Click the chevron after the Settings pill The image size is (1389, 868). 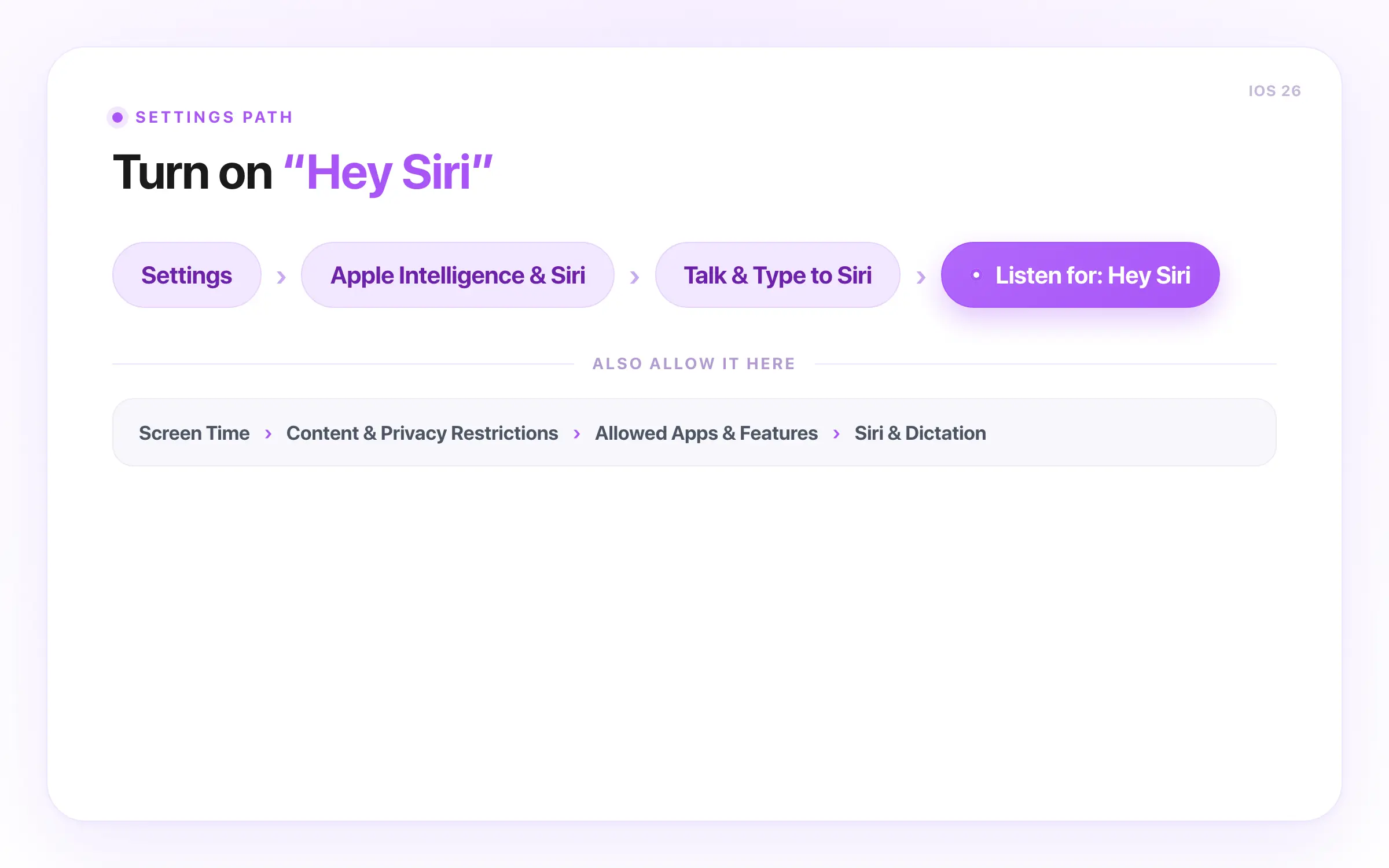click(x=281, y=277)
